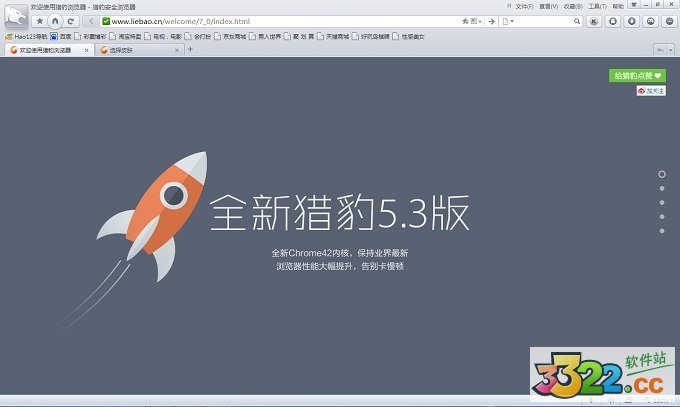Open downloads with the down-arrow toolbar button
The width and height of the screenshot is (680, 407).
[632, 21]
